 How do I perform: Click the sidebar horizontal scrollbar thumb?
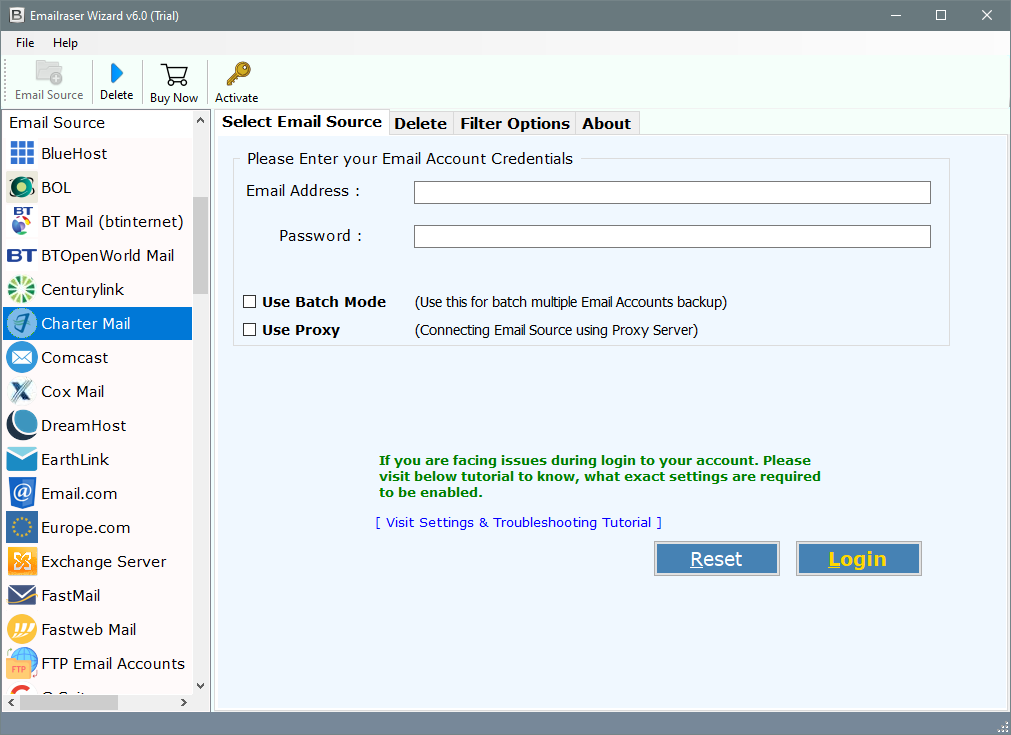coord(69,702)
